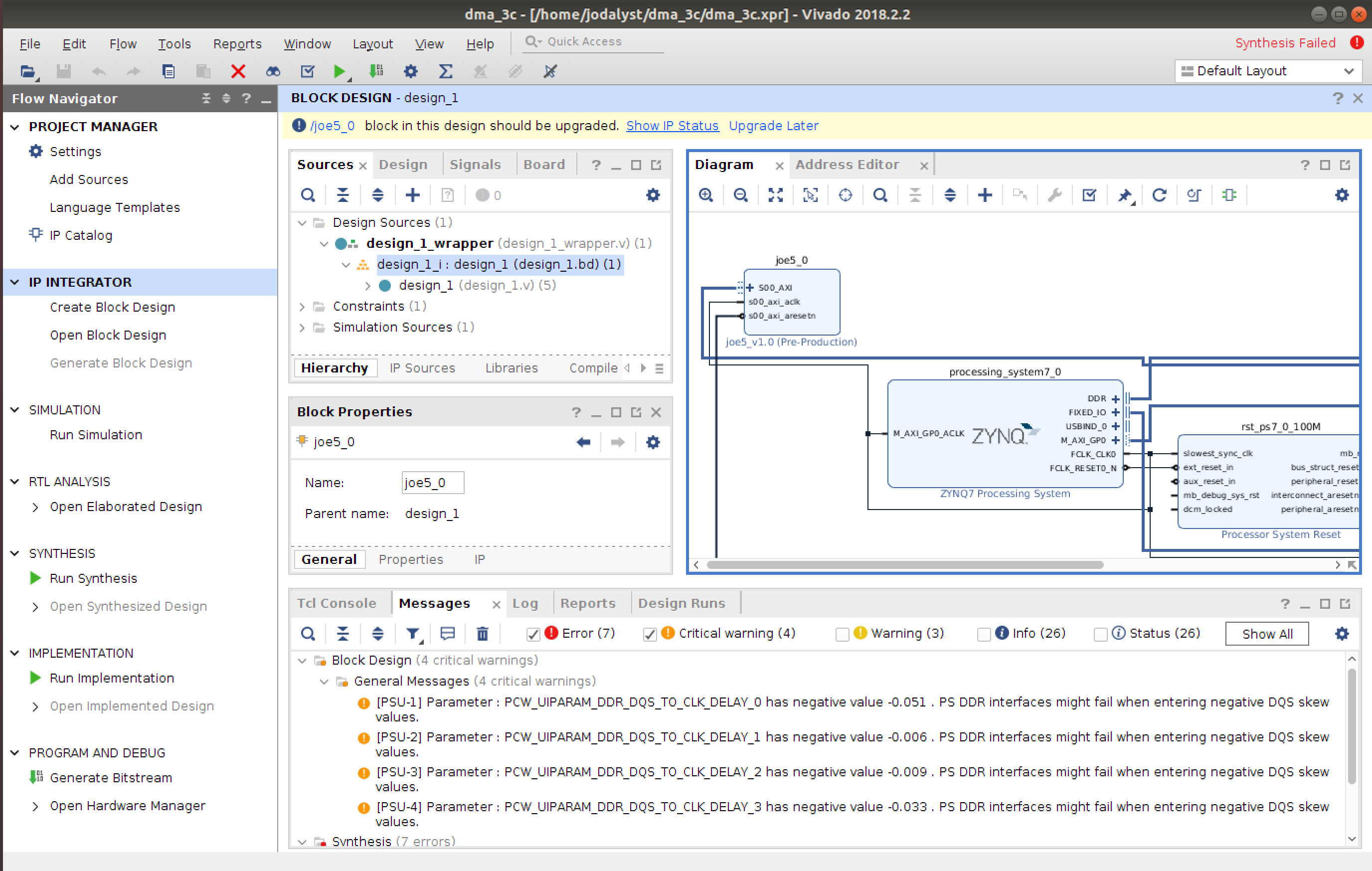Enable the Info (26) filter checkbox
This screenshot has height=871, width=1372.
point(984,634)
